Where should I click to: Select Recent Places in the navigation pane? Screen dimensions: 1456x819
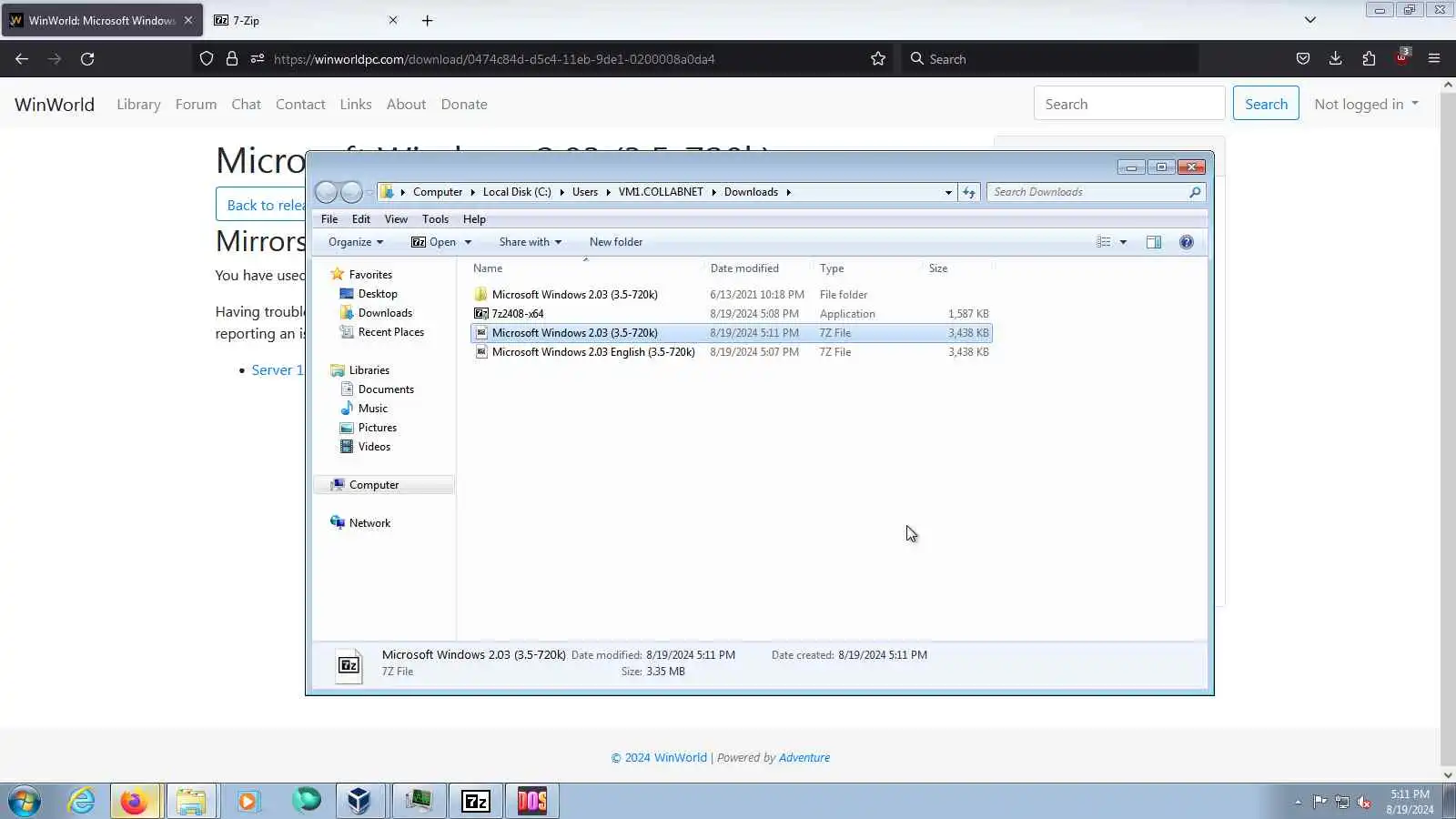(391, 332)
